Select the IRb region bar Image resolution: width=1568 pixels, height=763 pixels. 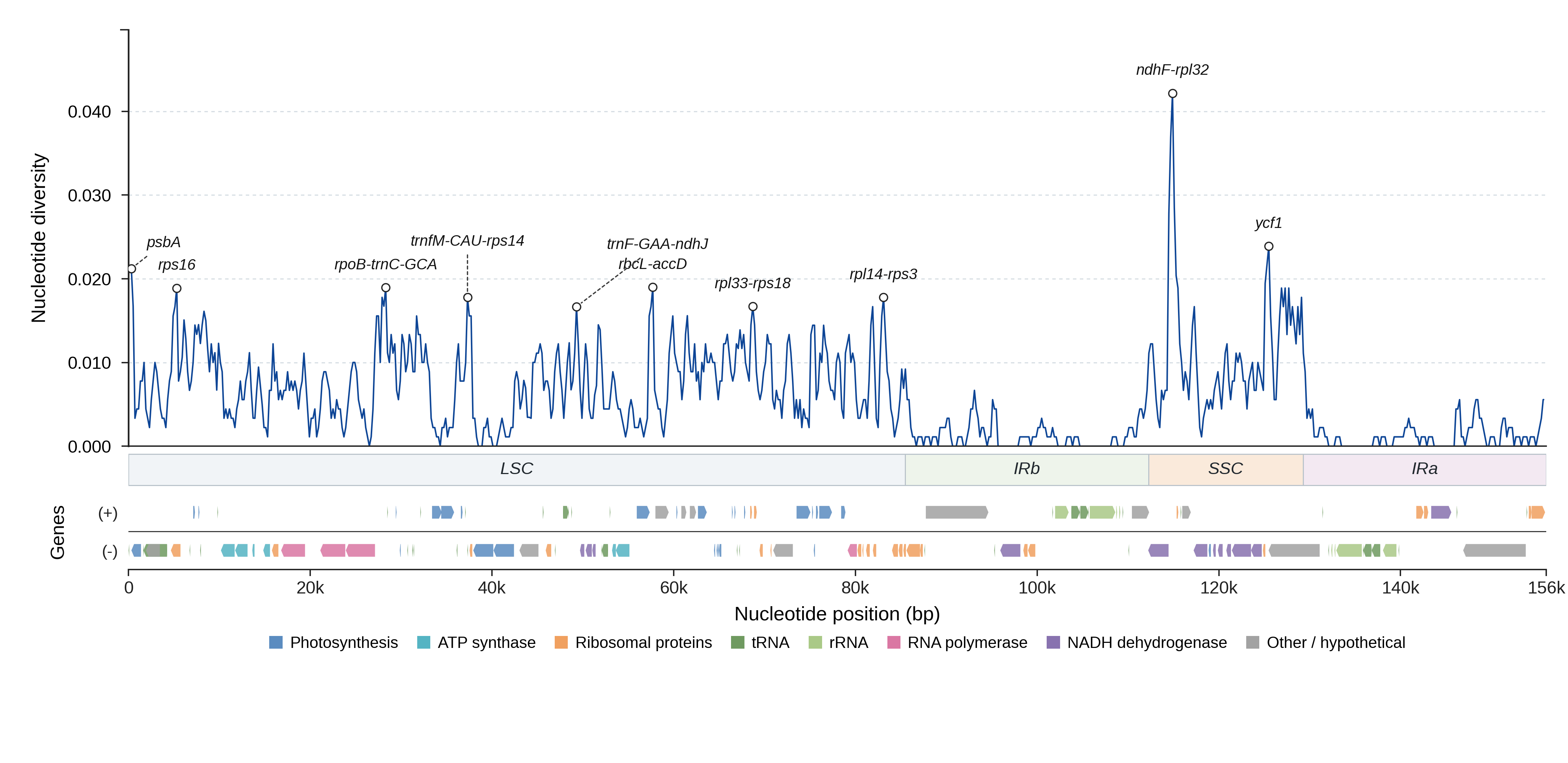pyautogui.click(x=1027, y=469)
